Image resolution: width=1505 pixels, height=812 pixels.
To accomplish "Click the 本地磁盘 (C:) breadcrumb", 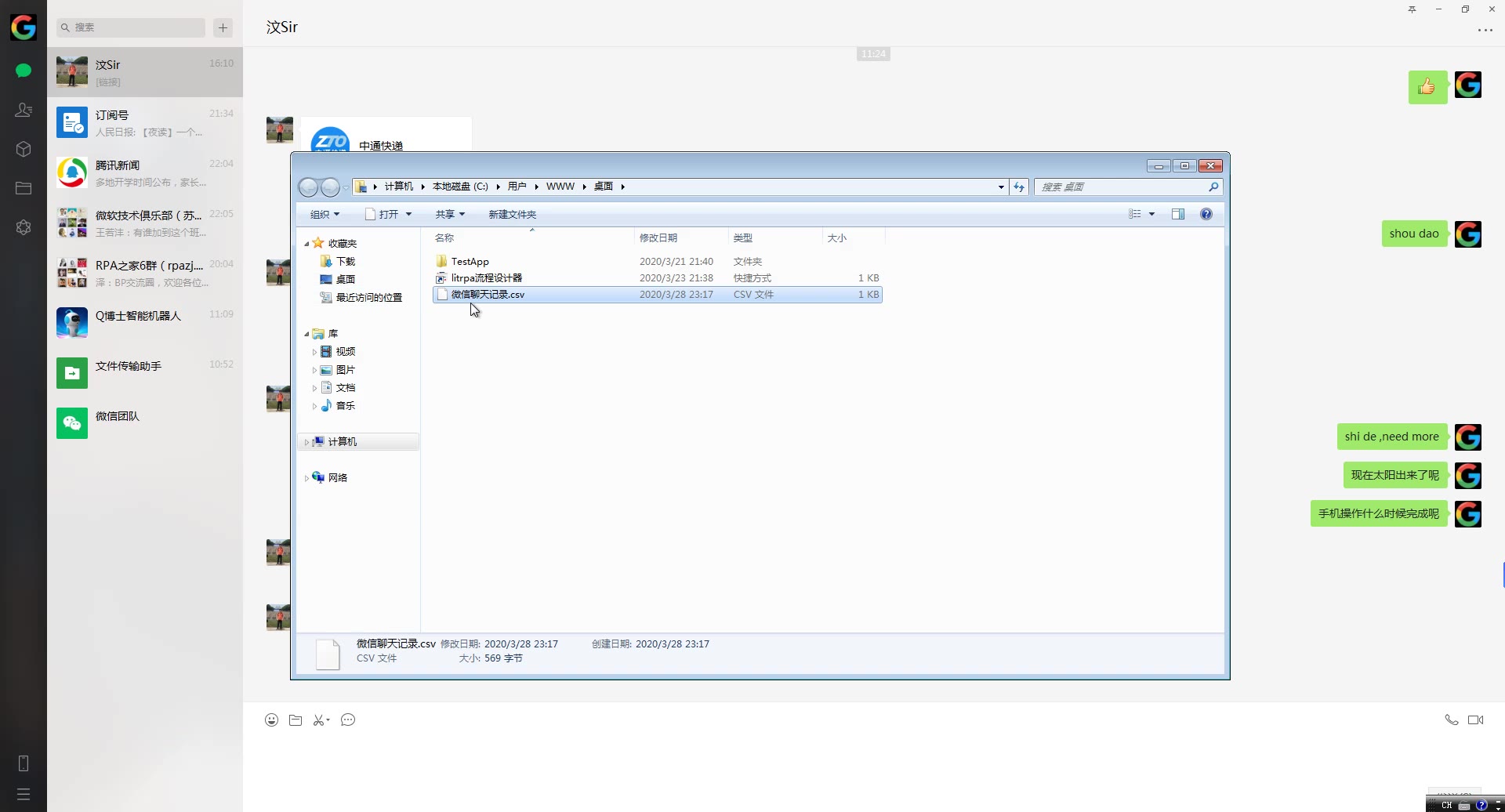I will pyautogui.click(x=460, y=187).
